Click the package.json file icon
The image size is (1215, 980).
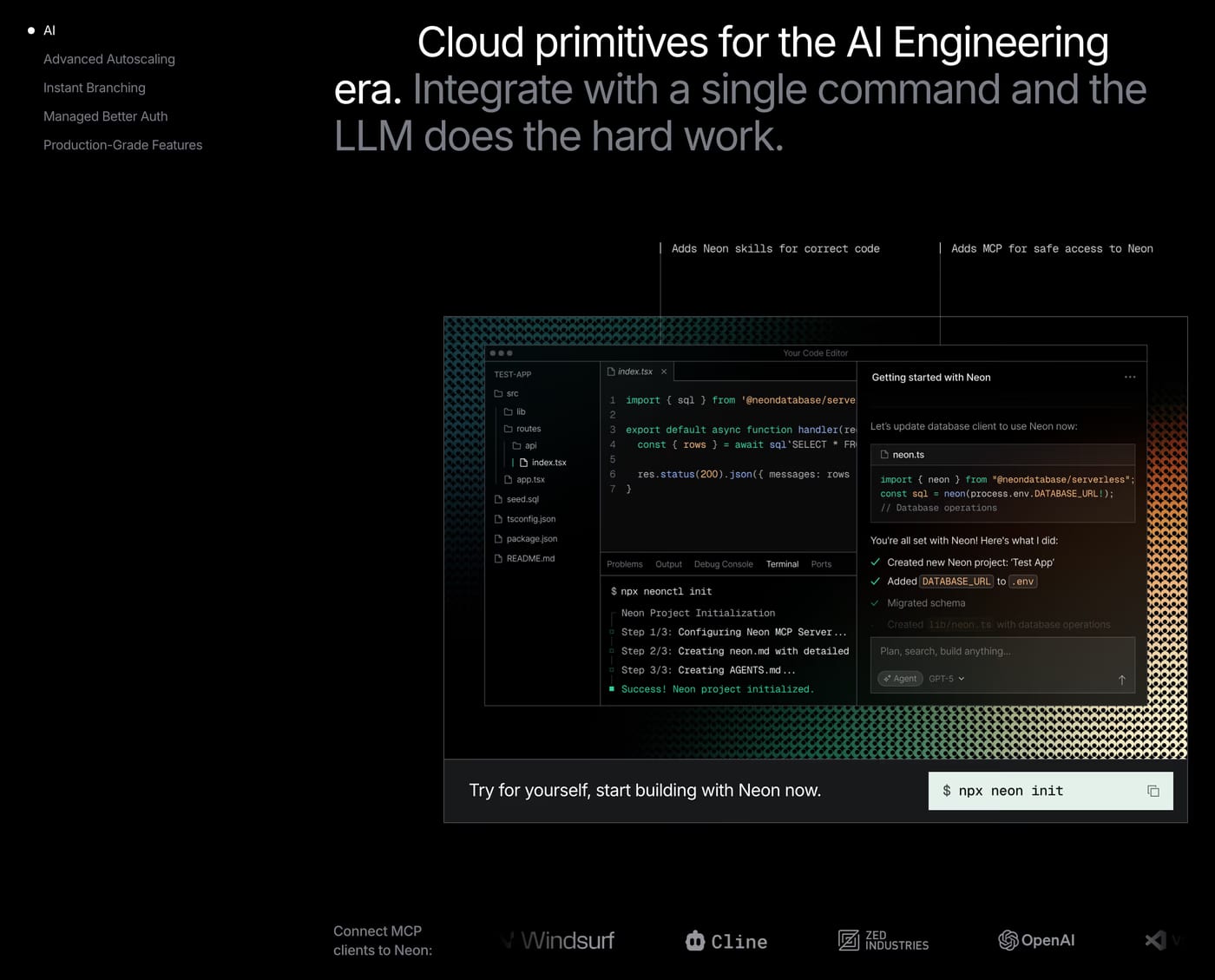point(498,539)
